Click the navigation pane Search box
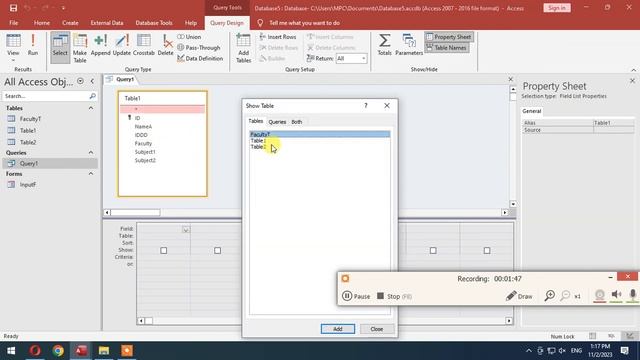The height and width of the screenshot is (360, 640). (46, 96)
